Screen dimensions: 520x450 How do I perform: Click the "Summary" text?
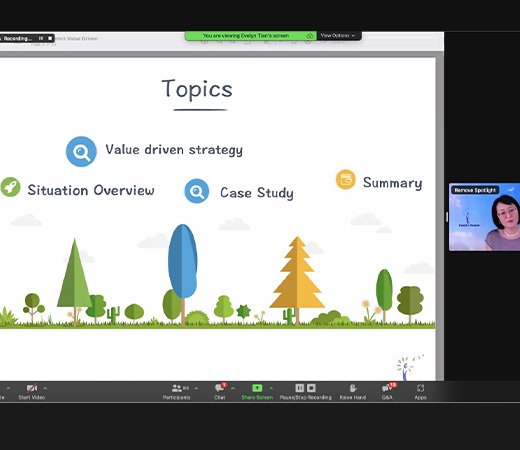coord(392,183)
